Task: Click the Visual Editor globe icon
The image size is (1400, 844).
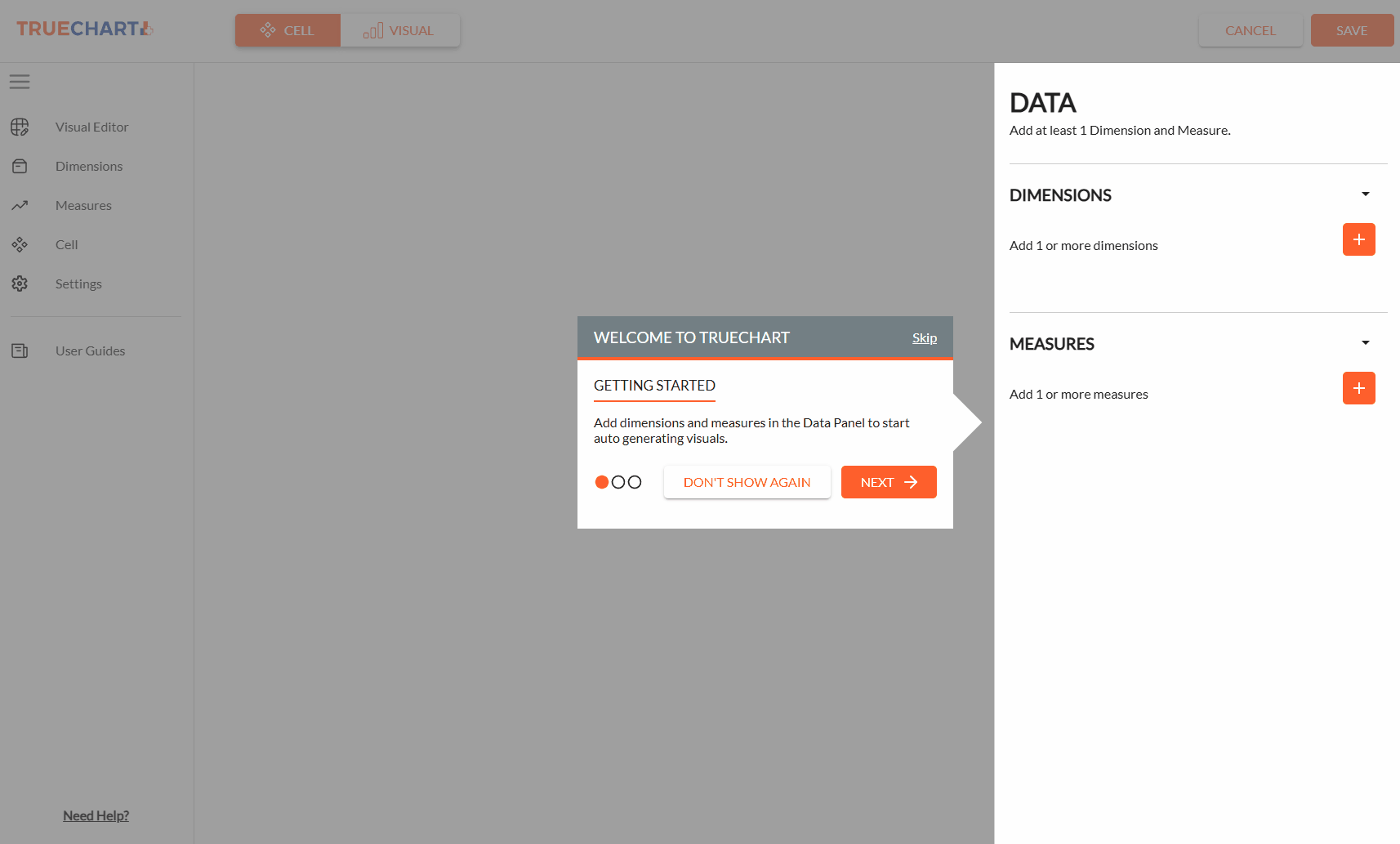Action: [20, 127]
